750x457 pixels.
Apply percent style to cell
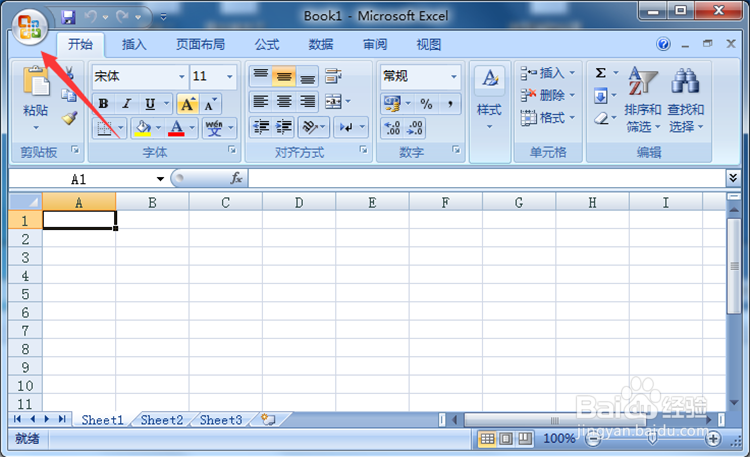[426, 104]
